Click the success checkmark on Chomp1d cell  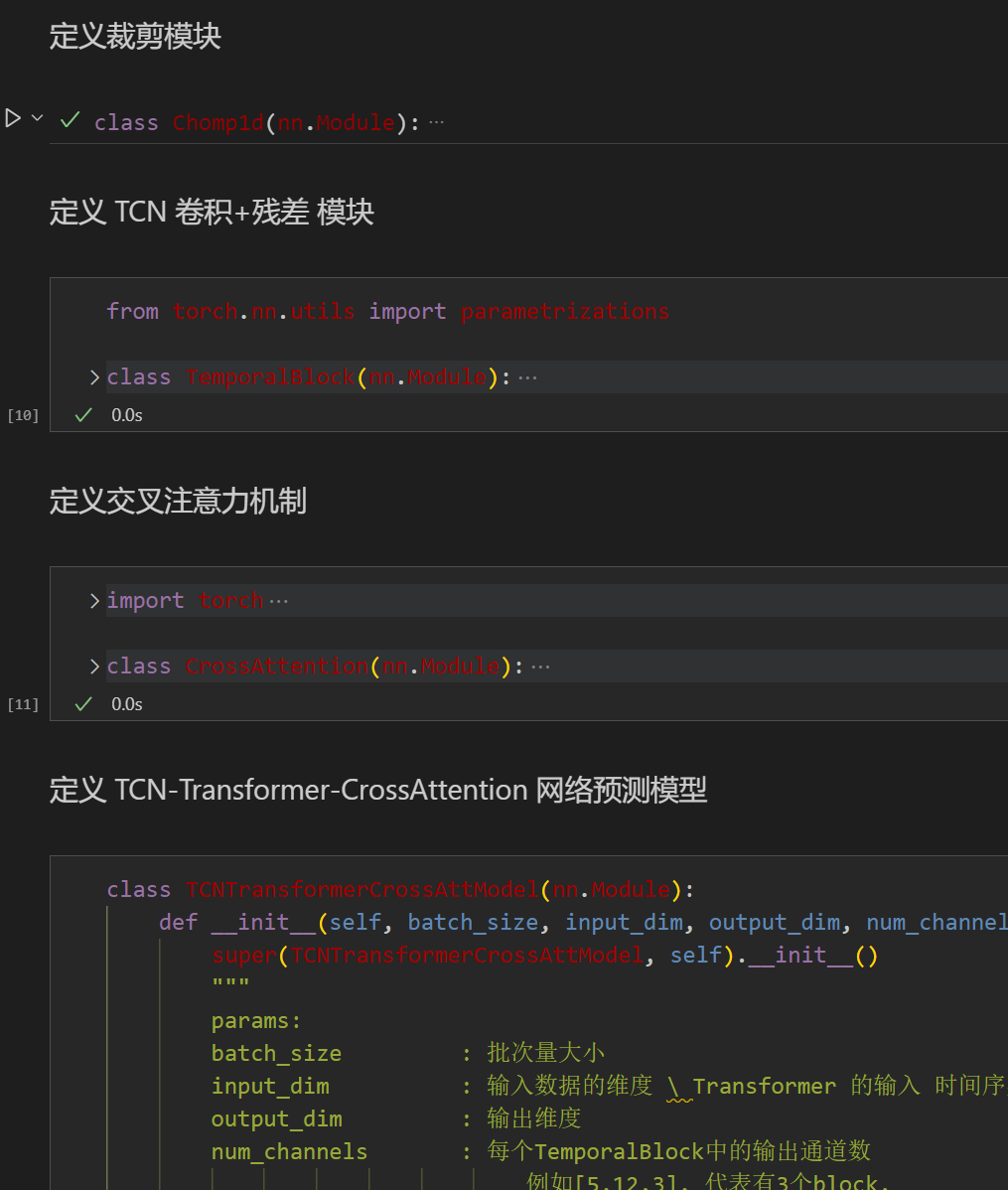70,120
